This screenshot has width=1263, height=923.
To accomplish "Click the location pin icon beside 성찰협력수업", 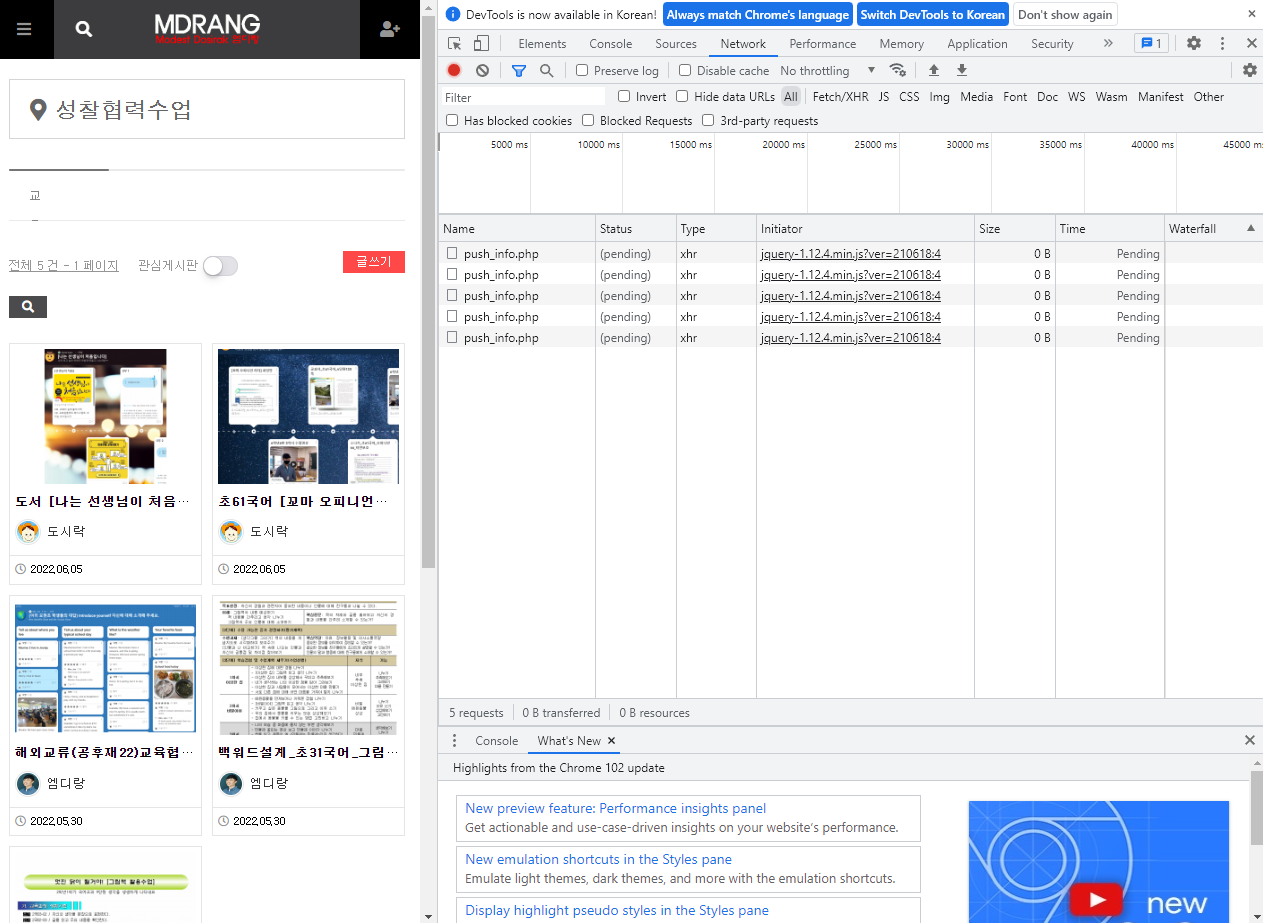I will click(38, 110).
